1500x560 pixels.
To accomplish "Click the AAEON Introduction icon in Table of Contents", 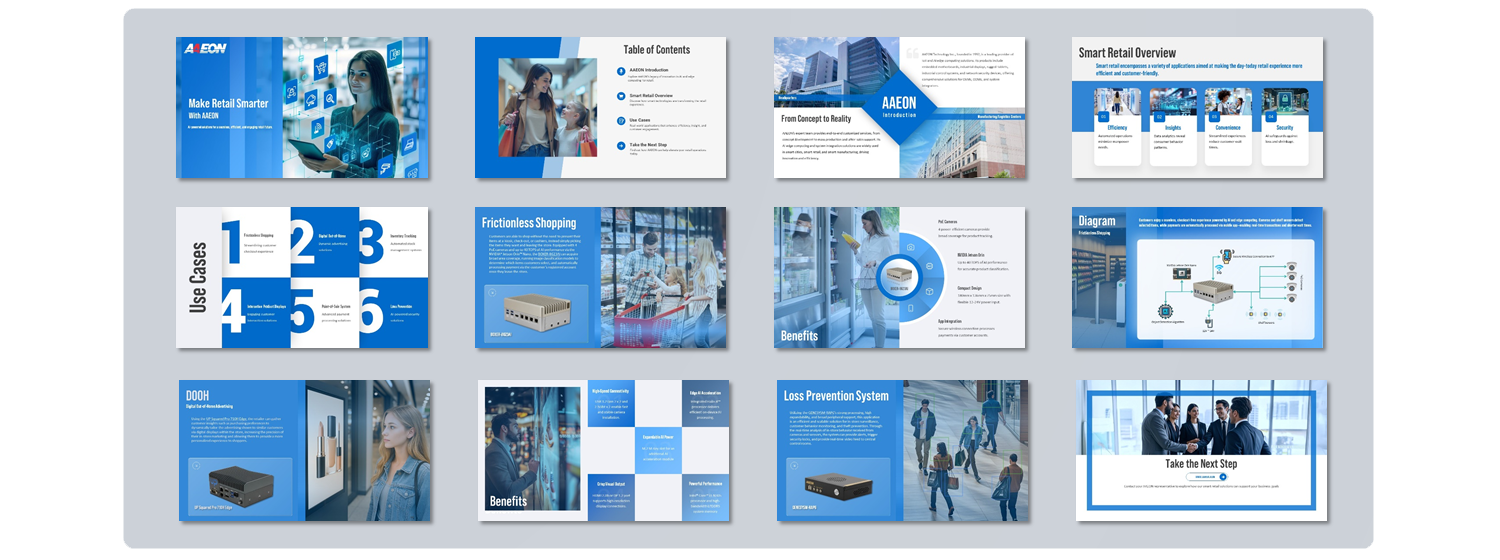I will tap(621, 71).
